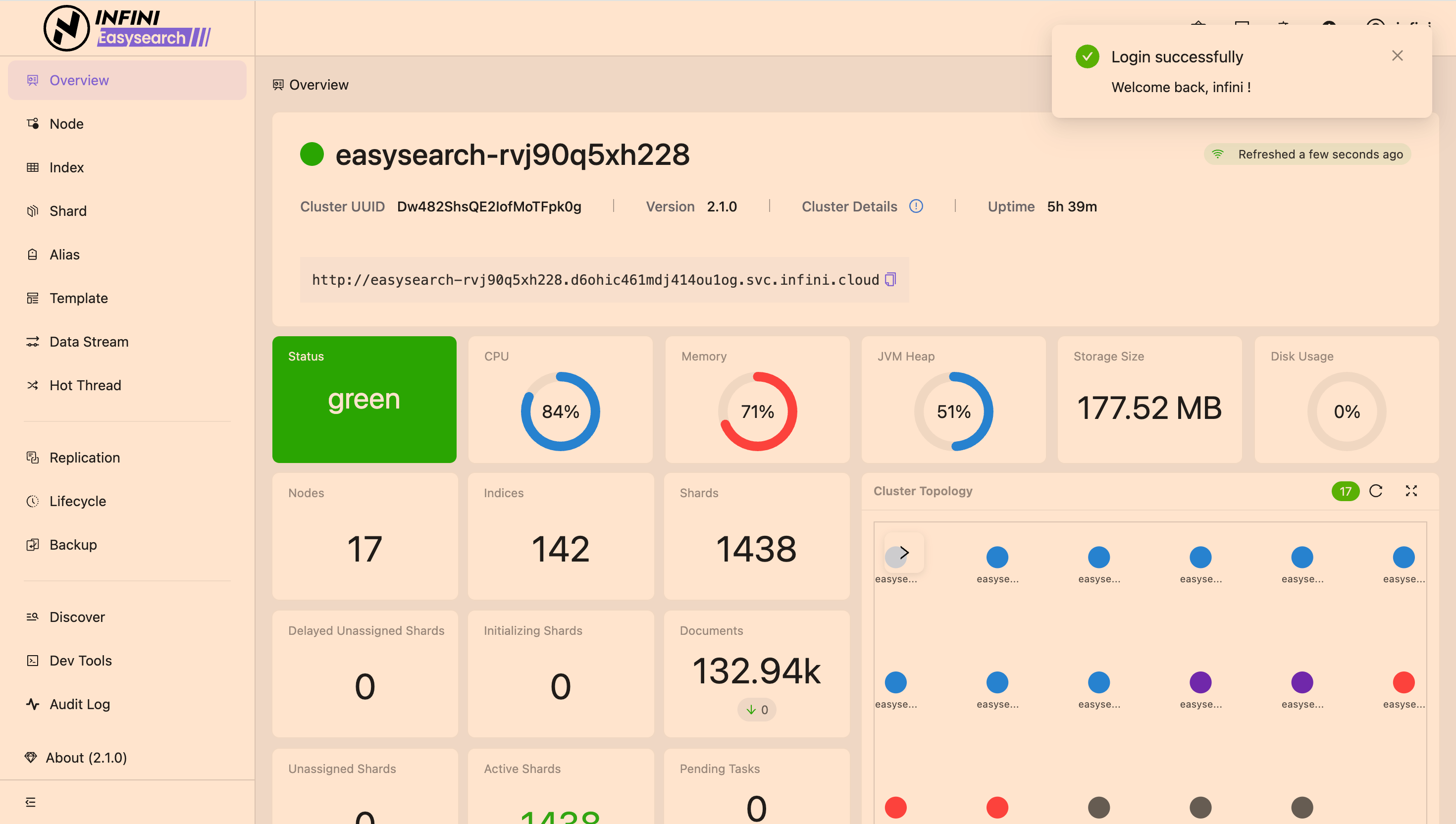Switch to the Overview tab

click(79, 80)
